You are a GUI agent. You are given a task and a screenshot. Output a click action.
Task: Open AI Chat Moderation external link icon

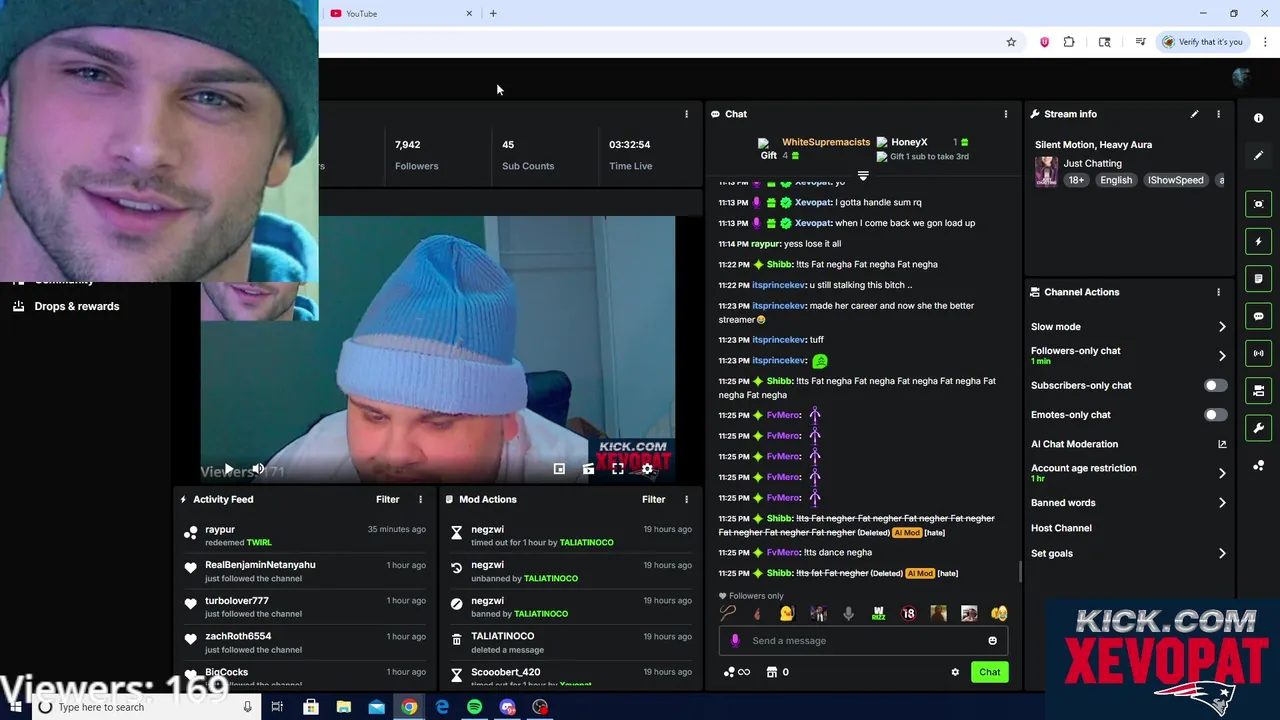pos(1222,444)
